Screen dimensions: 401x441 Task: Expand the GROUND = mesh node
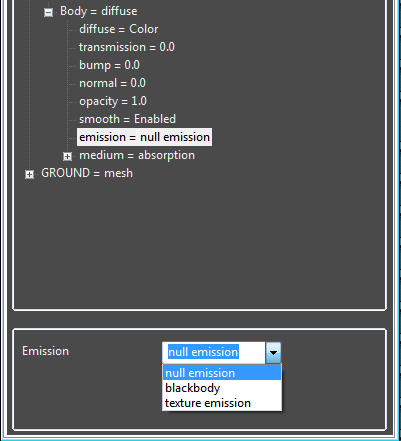click(29, 174)
